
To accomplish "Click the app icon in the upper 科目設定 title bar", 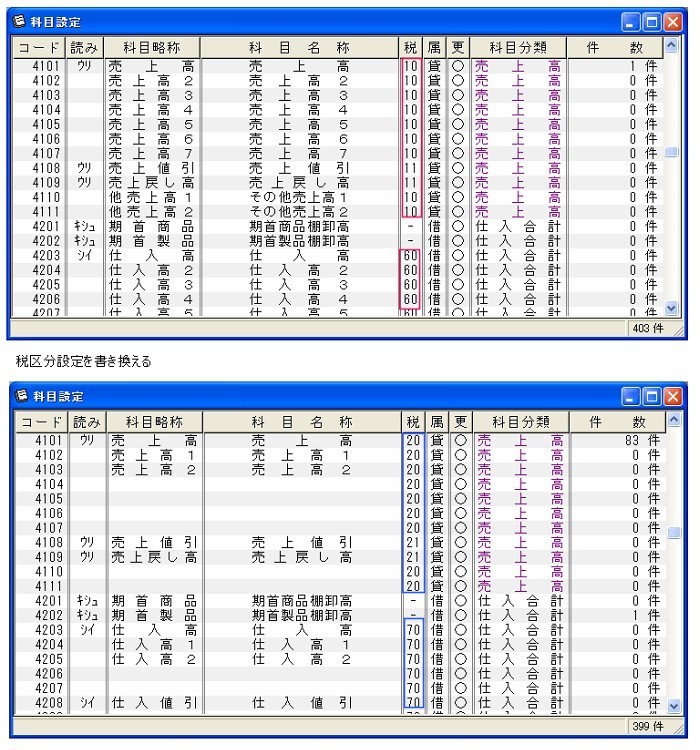I will click(x=20, y=21).
